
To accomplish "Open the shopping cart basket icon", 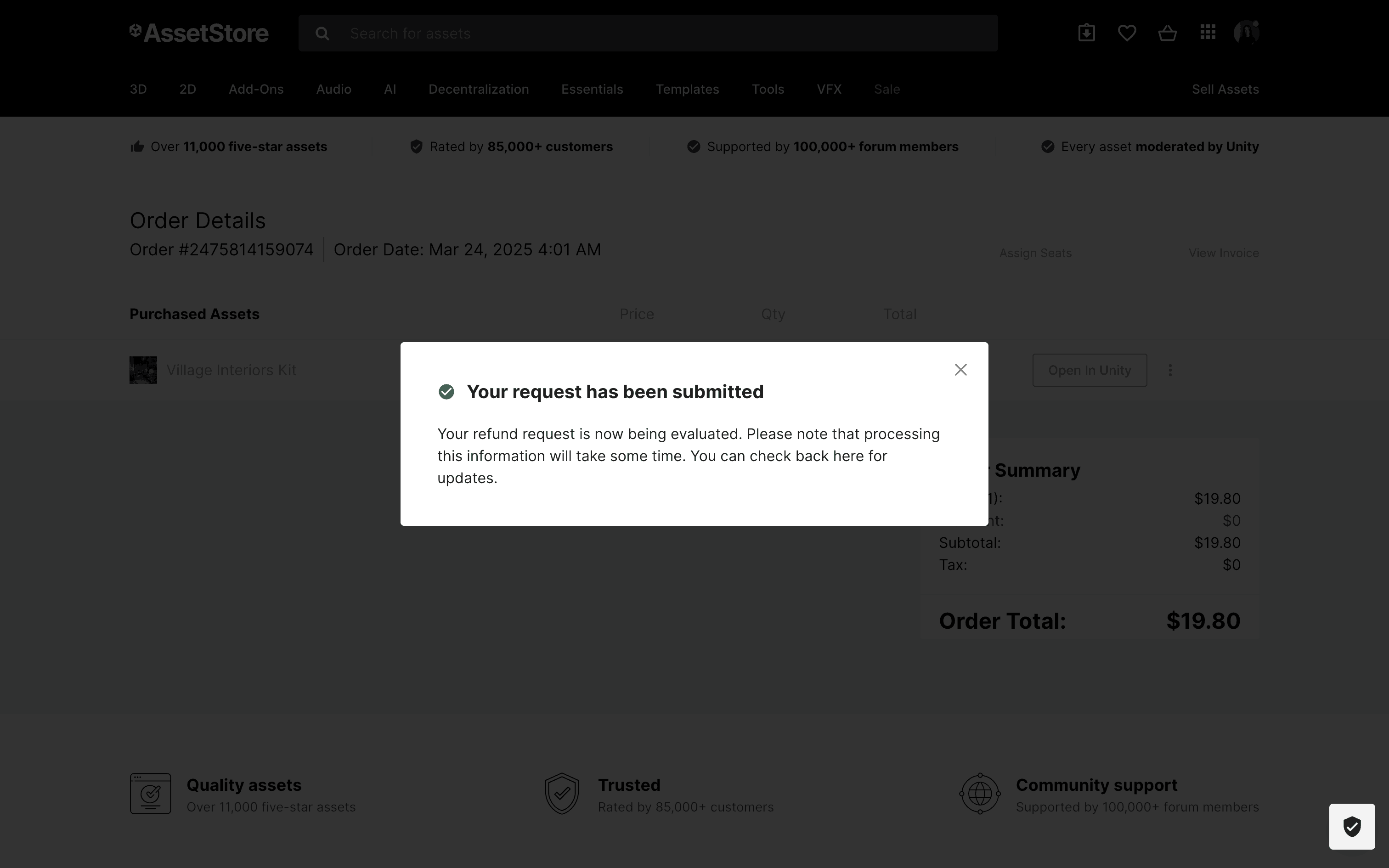I will point(1167,33).
